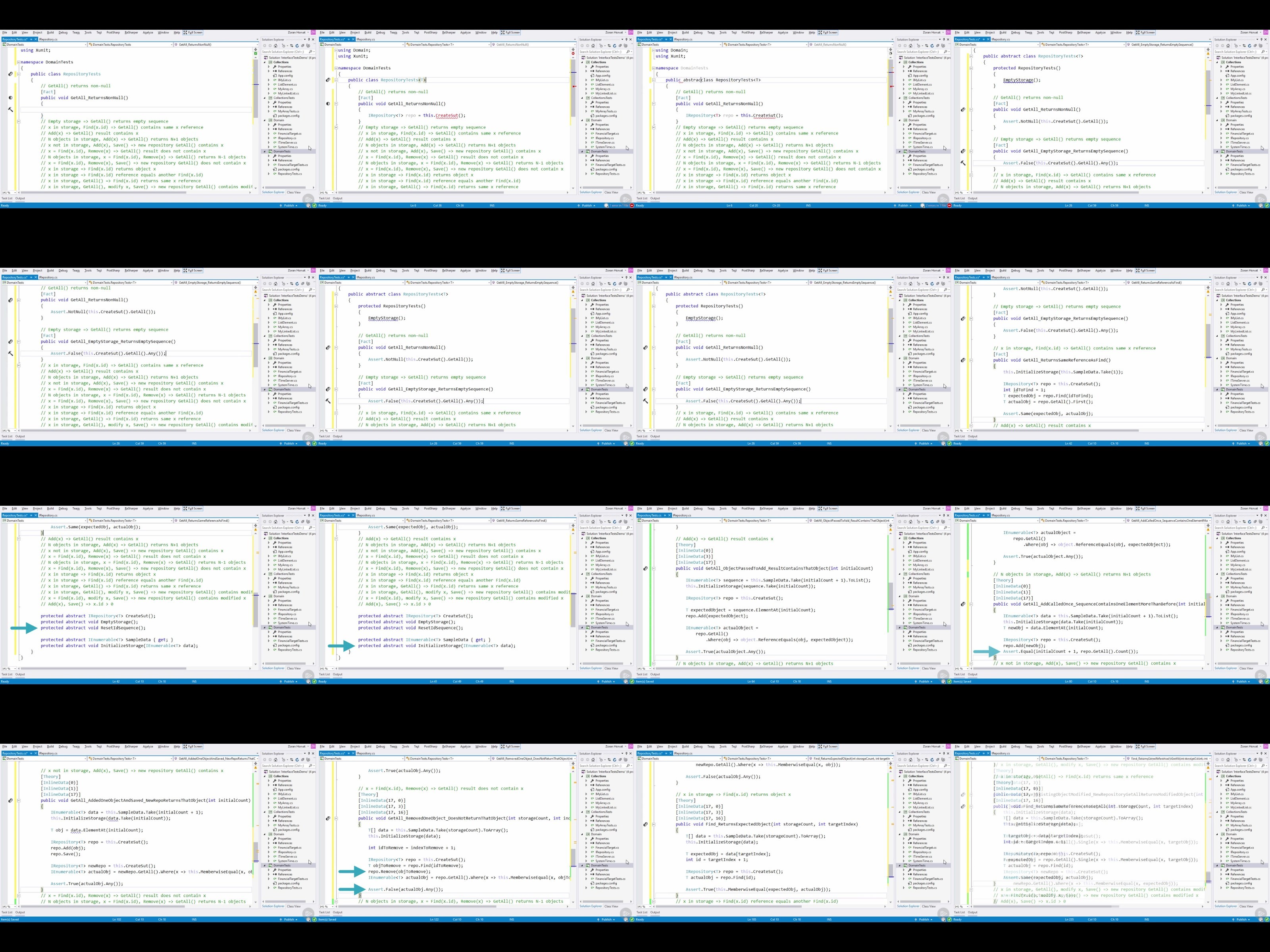Click red error indicator in '2 errors in 1 file' frame

[949, 205]
